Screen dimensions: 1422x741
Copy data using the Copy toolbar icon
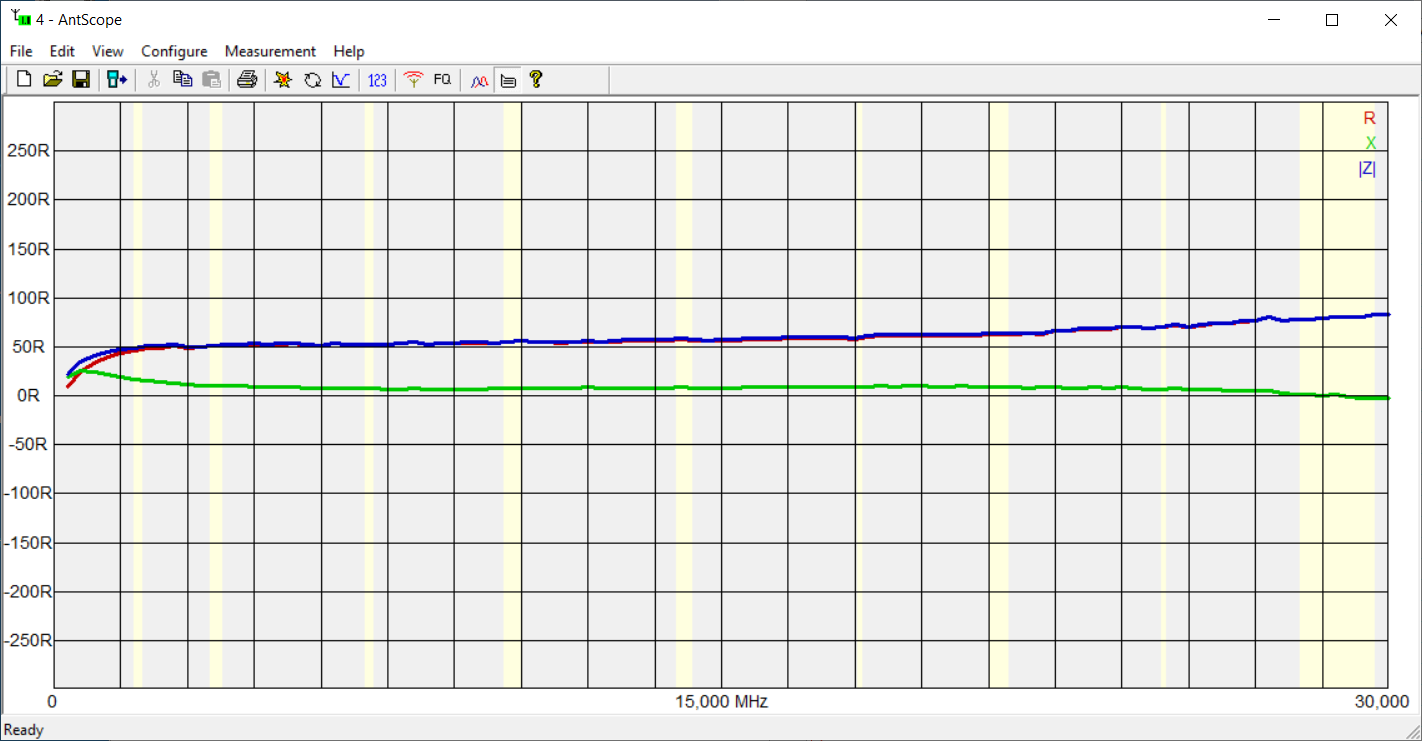pos(182,80)
